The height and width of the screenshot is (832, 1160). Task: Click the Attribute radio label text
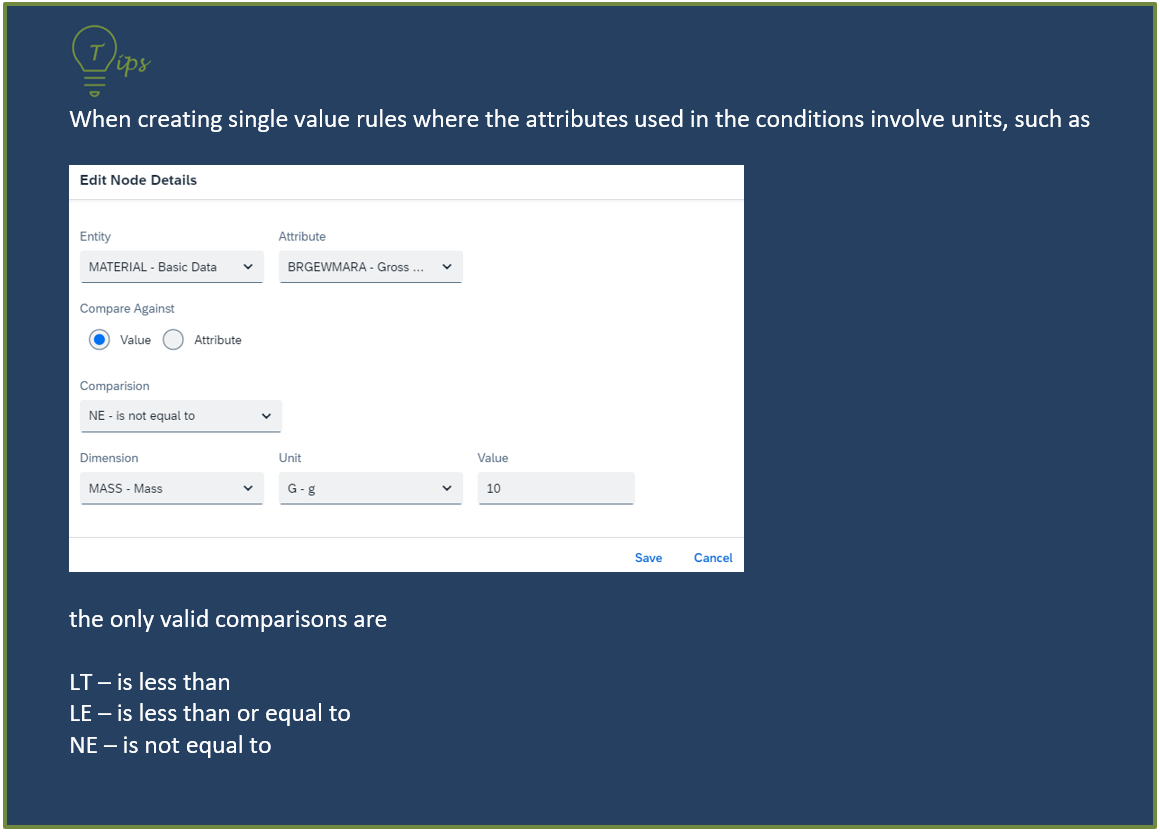click(218, 340)
